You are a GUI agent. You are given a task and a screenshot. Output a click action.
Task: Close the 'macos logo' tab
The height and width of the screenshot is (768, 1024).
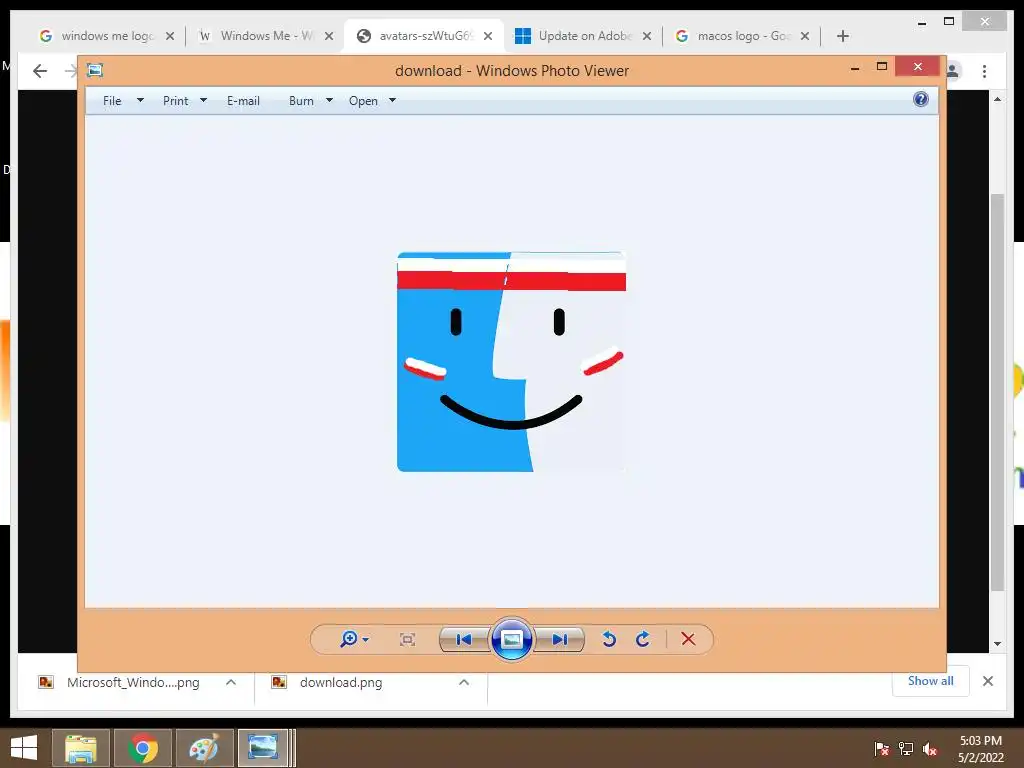(805, 36)
